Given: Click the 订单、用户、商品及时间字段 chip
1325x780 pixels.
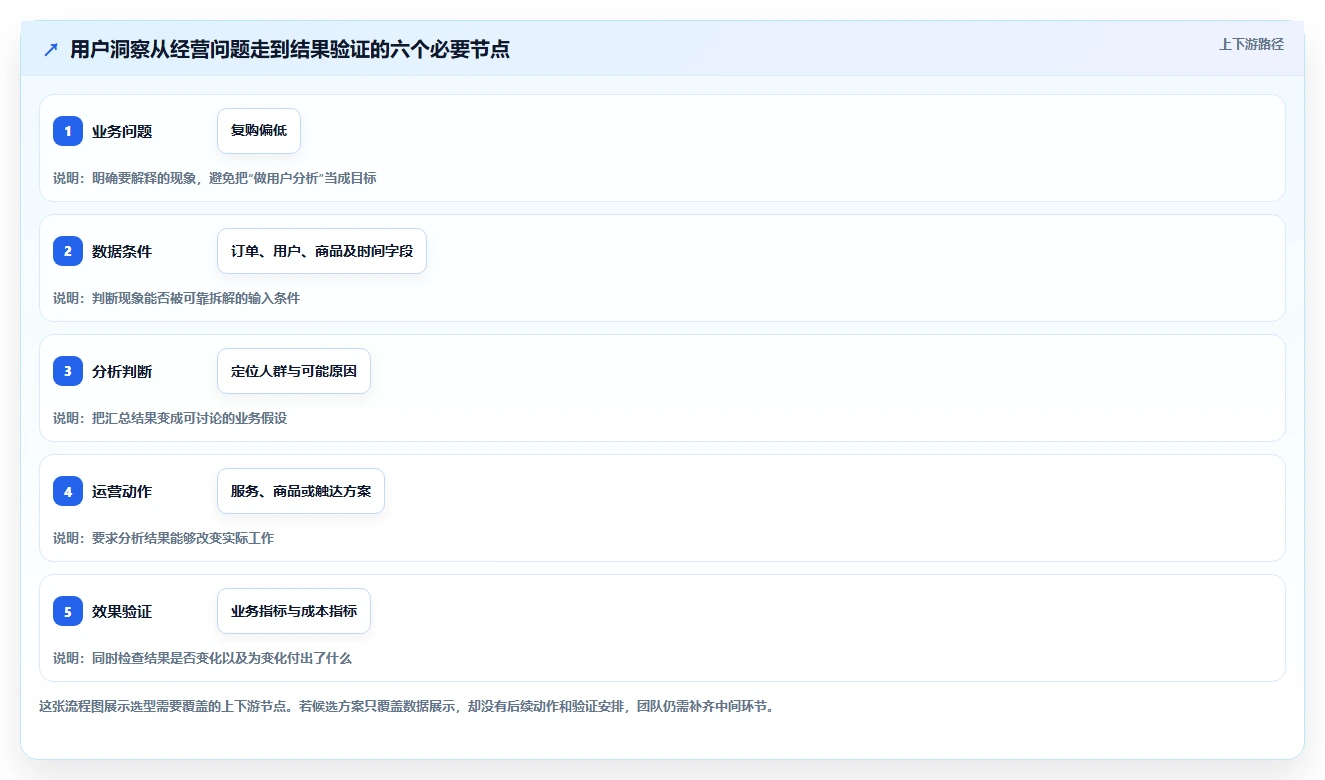Looking at the screenshot, I should (322, 251).
